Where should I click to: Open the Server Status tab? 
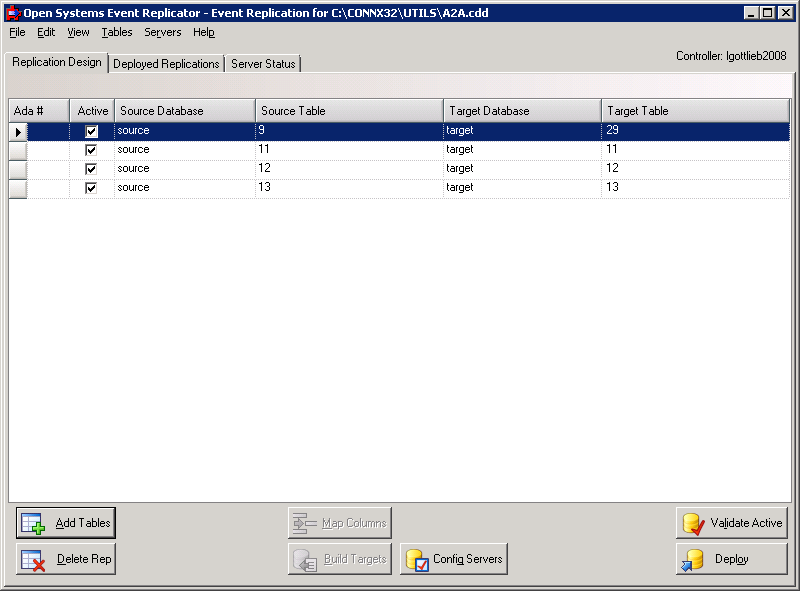coord(262,63)
